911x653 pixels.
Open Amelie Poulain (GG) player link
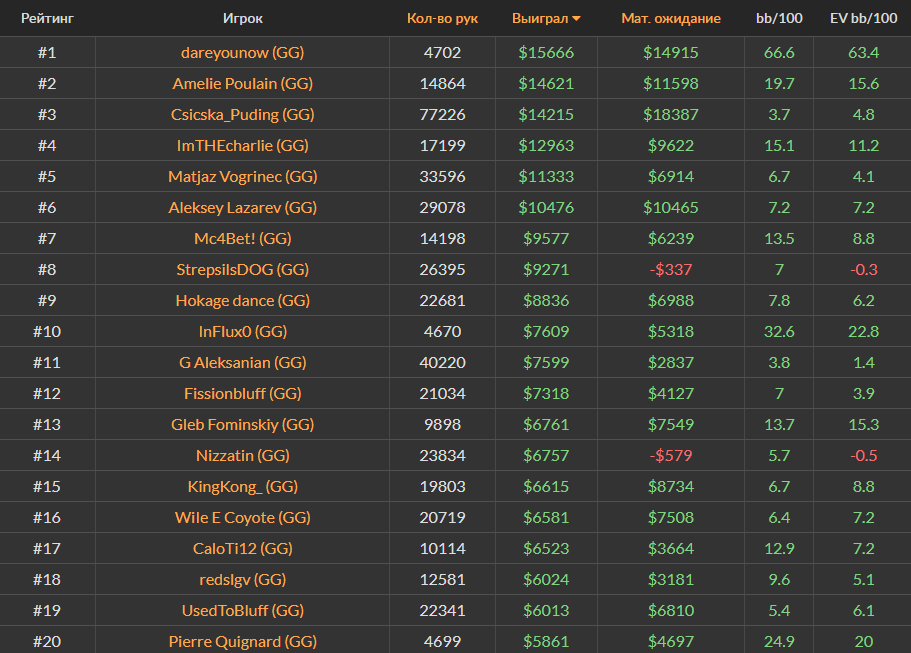coord(243,83)
